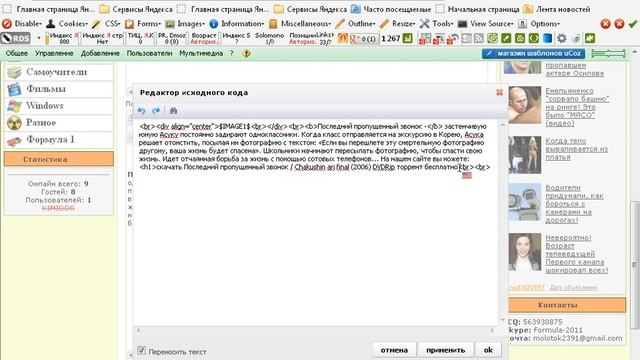Open the 'Управление' admin menu
The image size is (640, 360).
(x=54, y=53)
